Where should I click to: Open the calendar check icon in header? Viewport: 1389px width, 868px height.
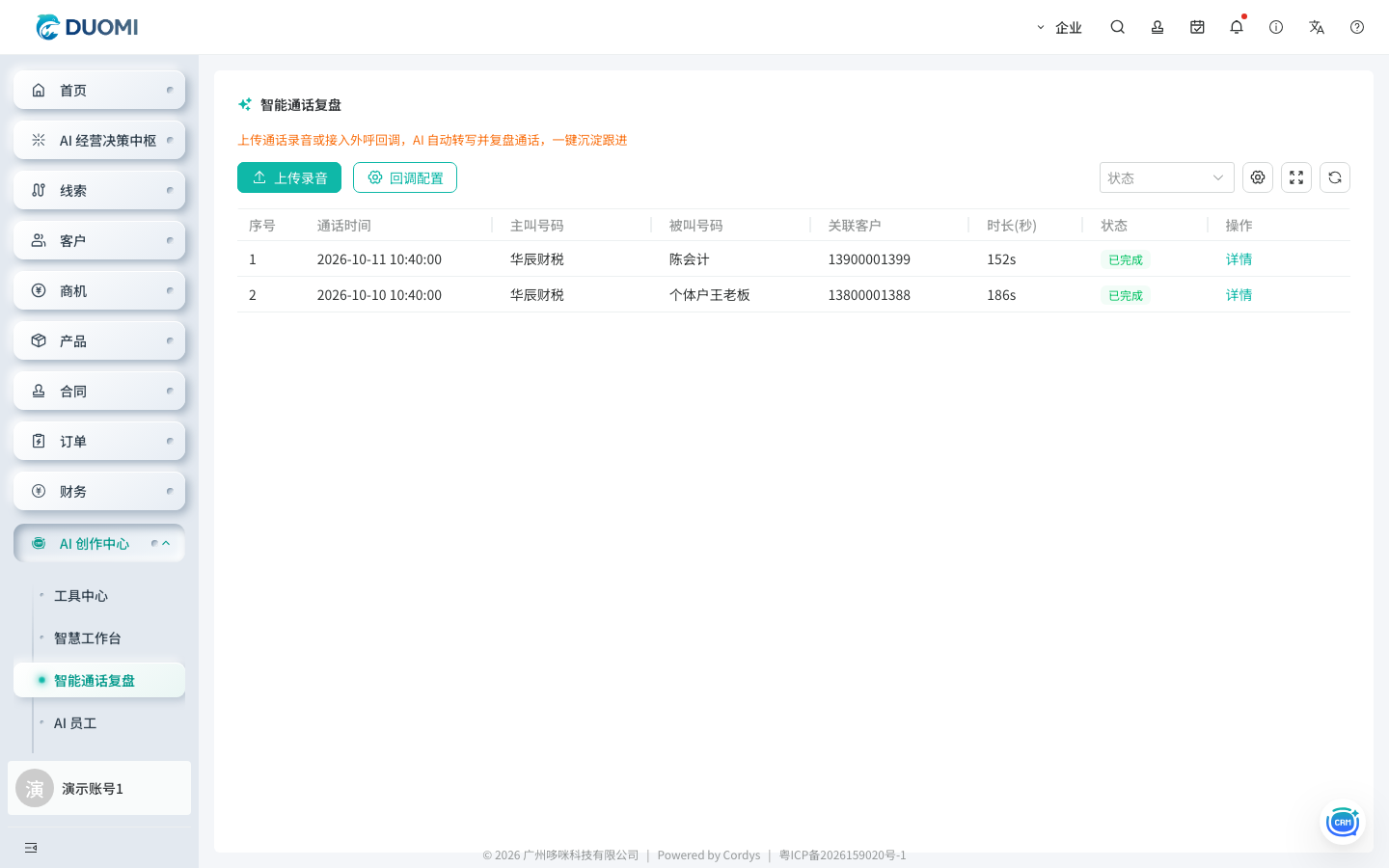tap(1197, 27)
